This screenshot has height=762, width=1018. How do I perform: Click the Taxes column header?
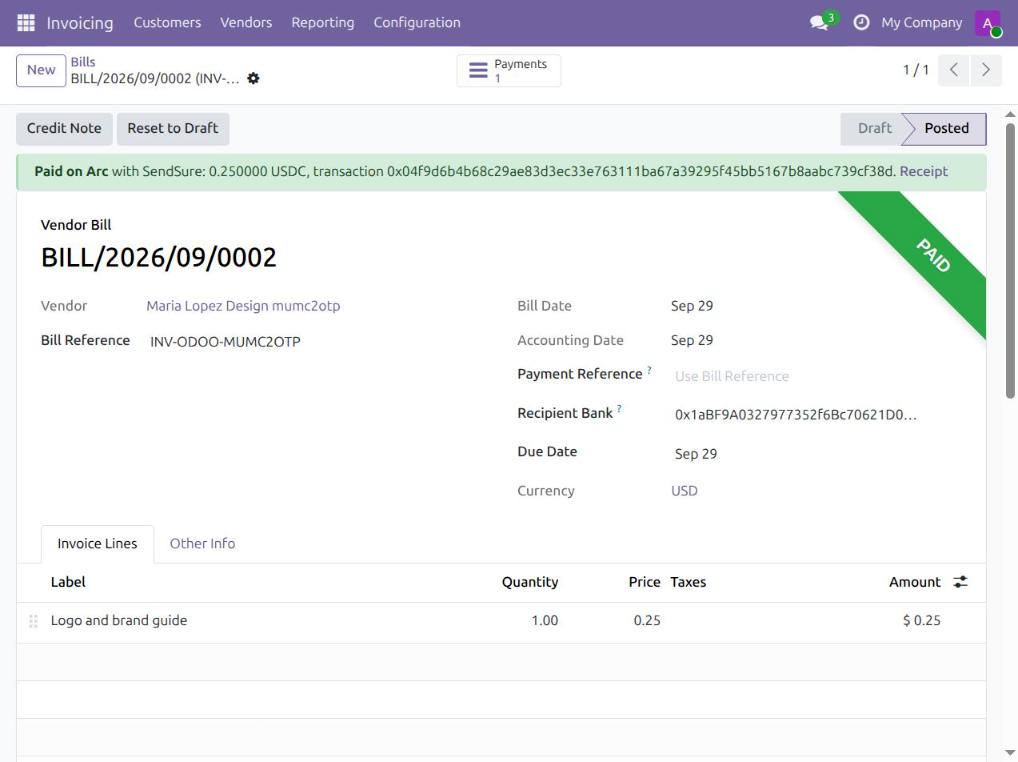coord(688,582)
